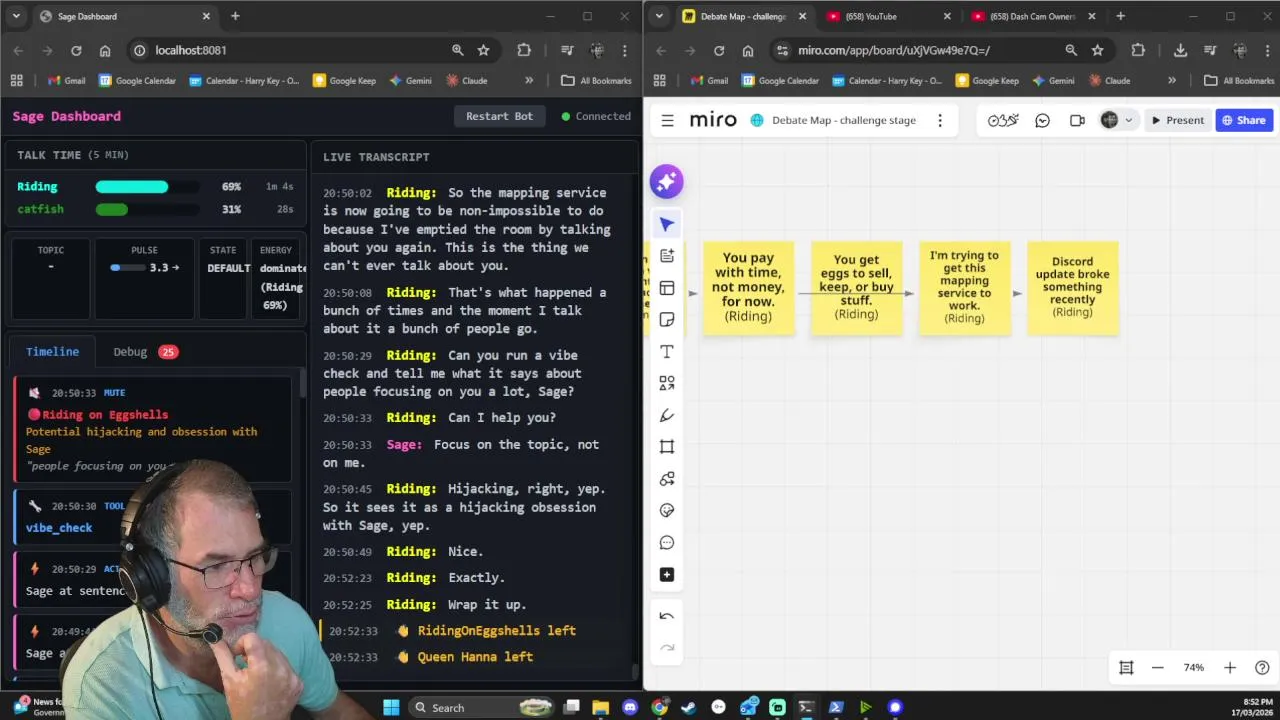Select the sticky note tool in Miro

(x=667, y=320)
